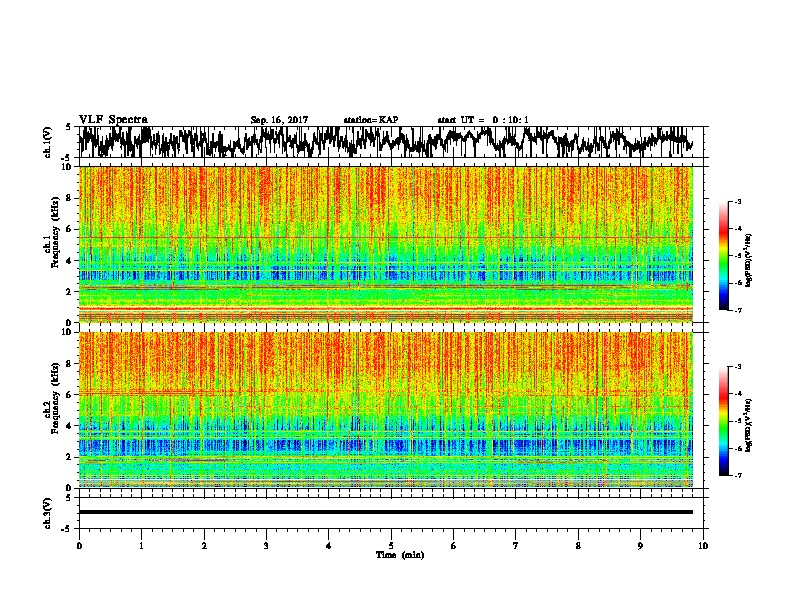Click inside the ch.1 frequency spectrogram

pos(386,244)
